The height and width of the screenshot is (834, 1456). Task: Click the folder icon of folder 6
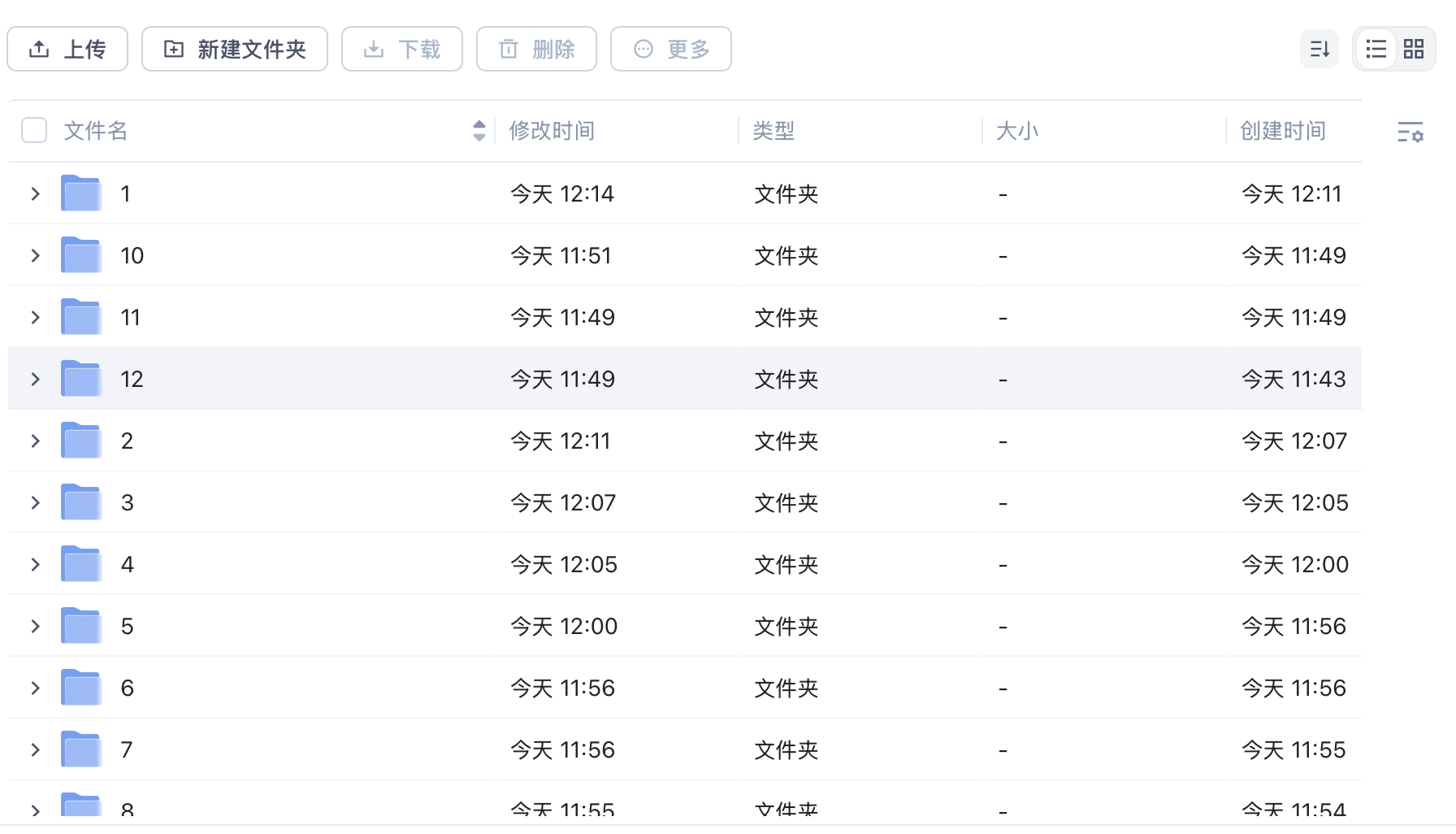(81, 688)
